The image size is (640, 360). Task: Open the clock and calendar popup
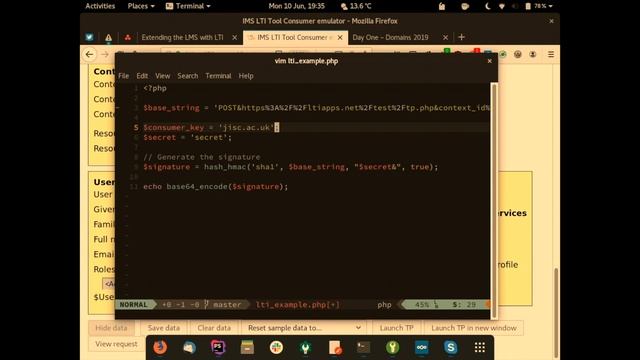(x=296, y=6)
